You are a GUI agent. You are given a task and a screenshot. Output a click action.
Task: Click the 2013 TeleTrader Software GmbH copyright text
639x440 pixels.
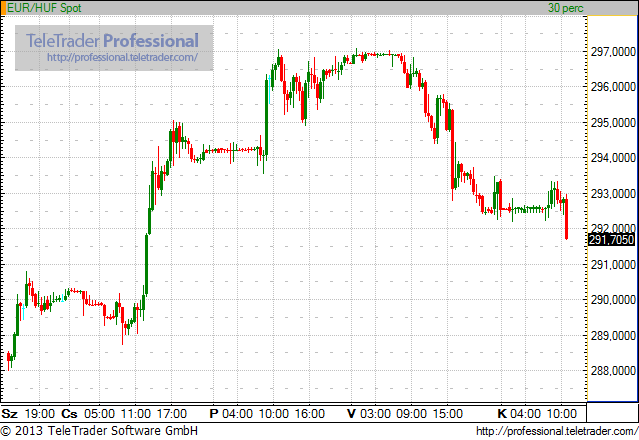99,431
